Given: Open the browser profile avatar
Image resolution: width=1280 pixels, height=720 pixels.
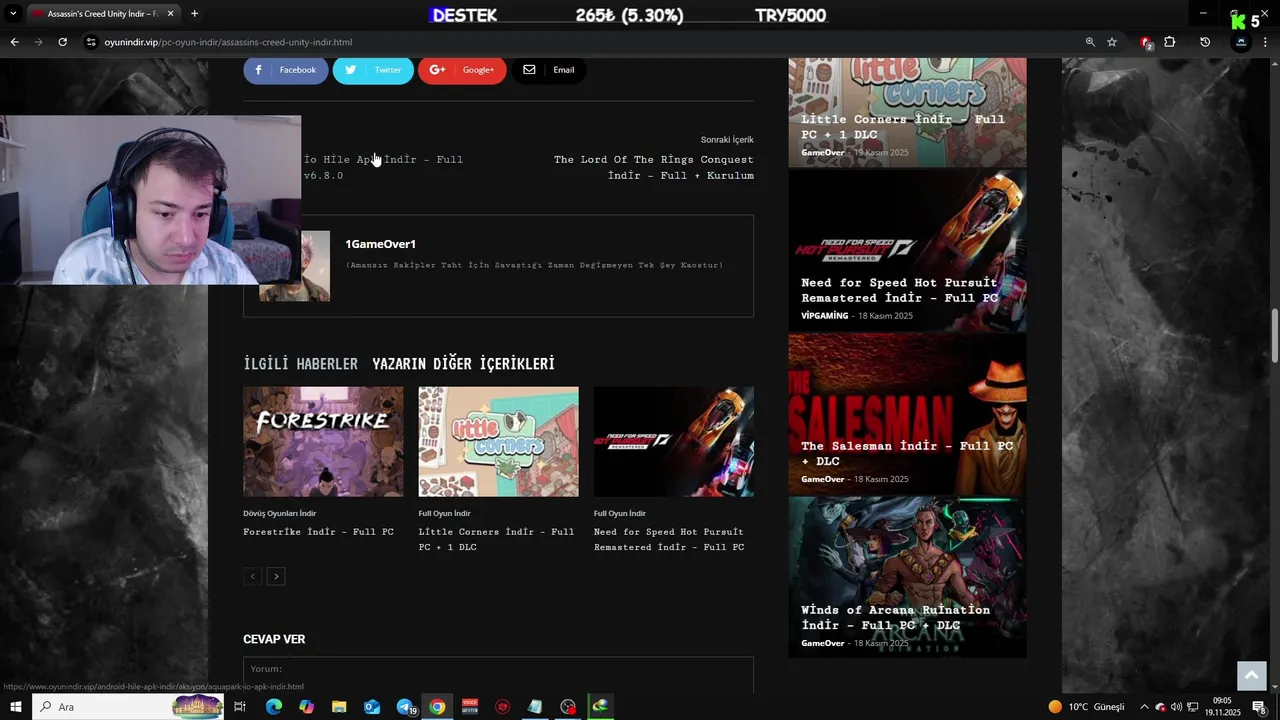Looking at the screenshot, I should (1241, 42).
